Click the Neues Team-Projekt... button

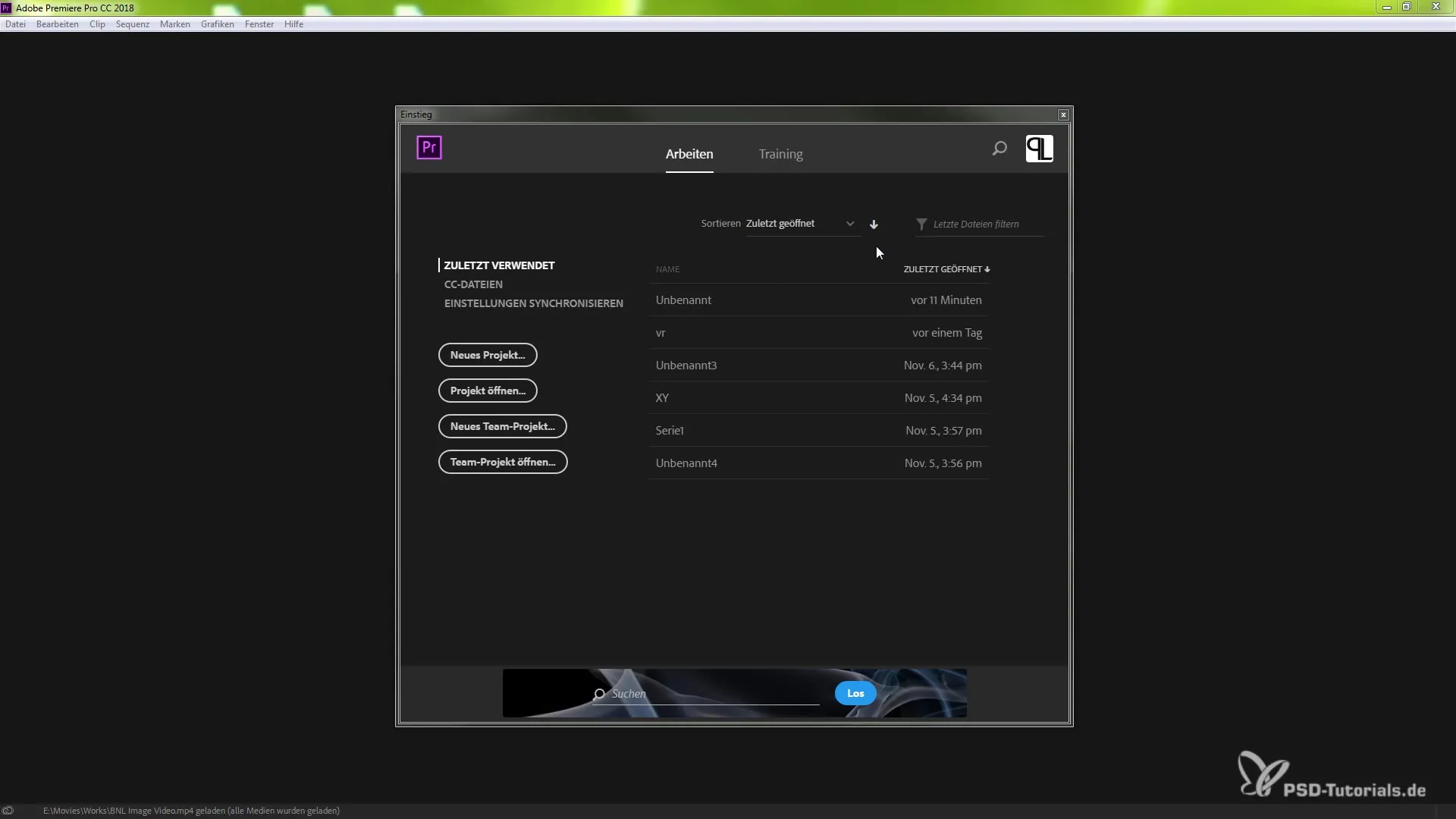click(503, 426)
